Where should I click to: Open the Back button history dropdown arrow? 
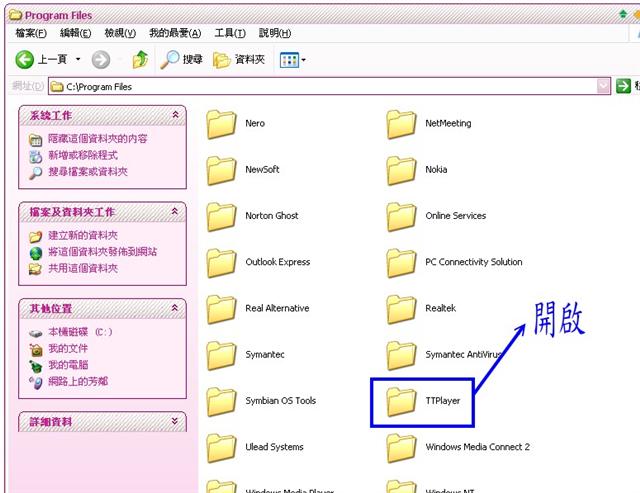[x=78, y=60]
